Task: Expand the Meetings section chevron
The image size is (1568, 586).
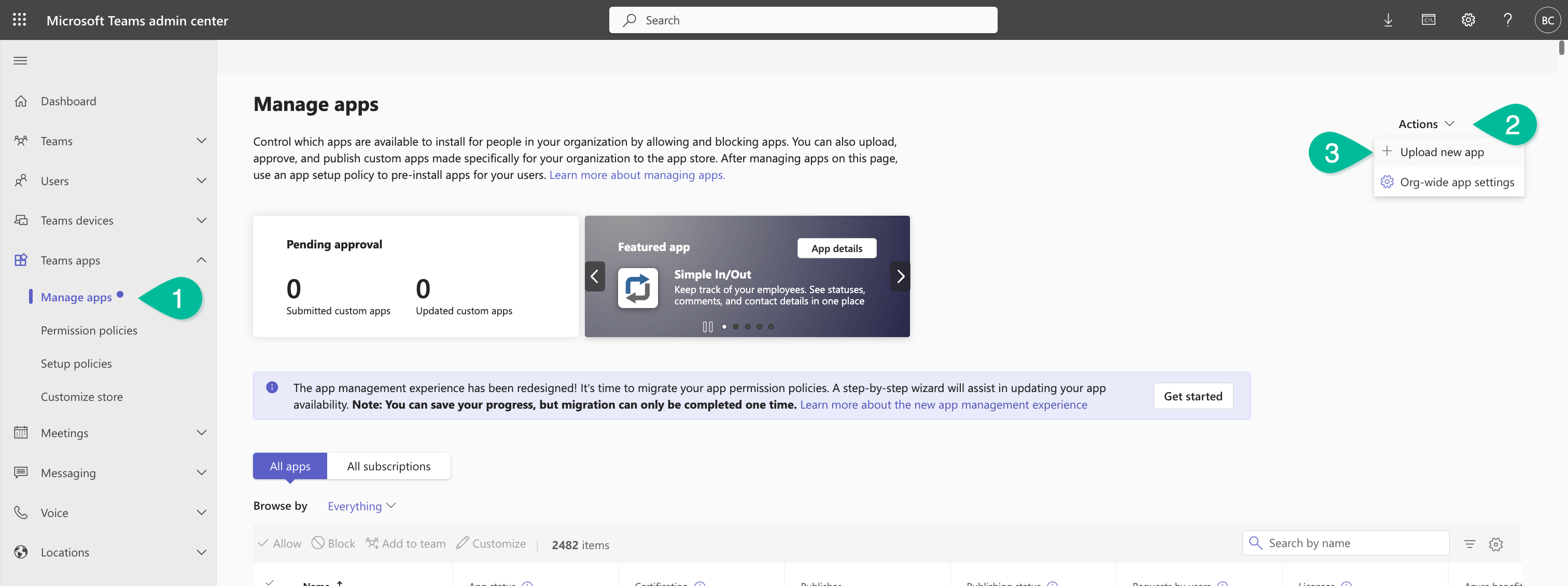Action: [202, 432]
